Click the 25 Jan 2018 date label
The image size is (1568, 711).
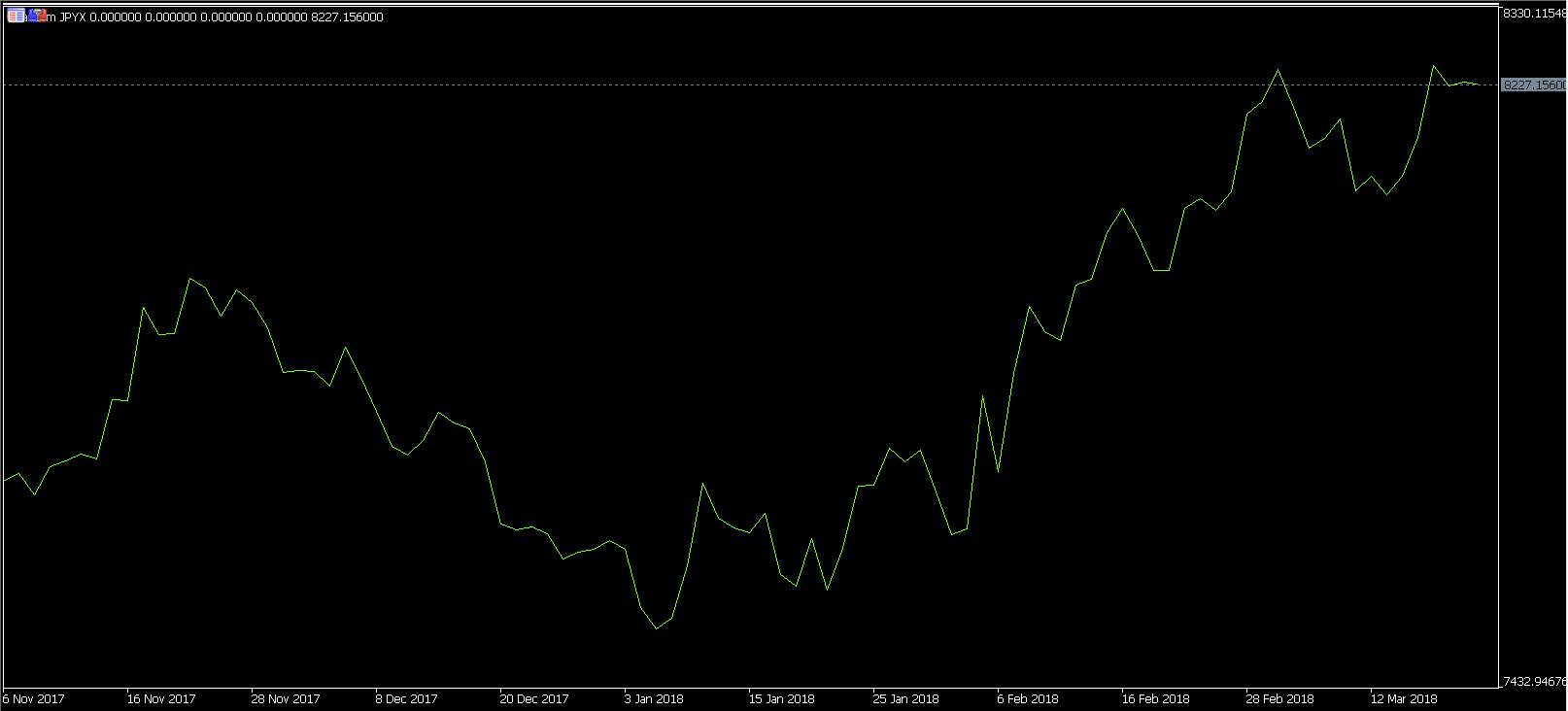pyautogui.click(x=906, y=699)
